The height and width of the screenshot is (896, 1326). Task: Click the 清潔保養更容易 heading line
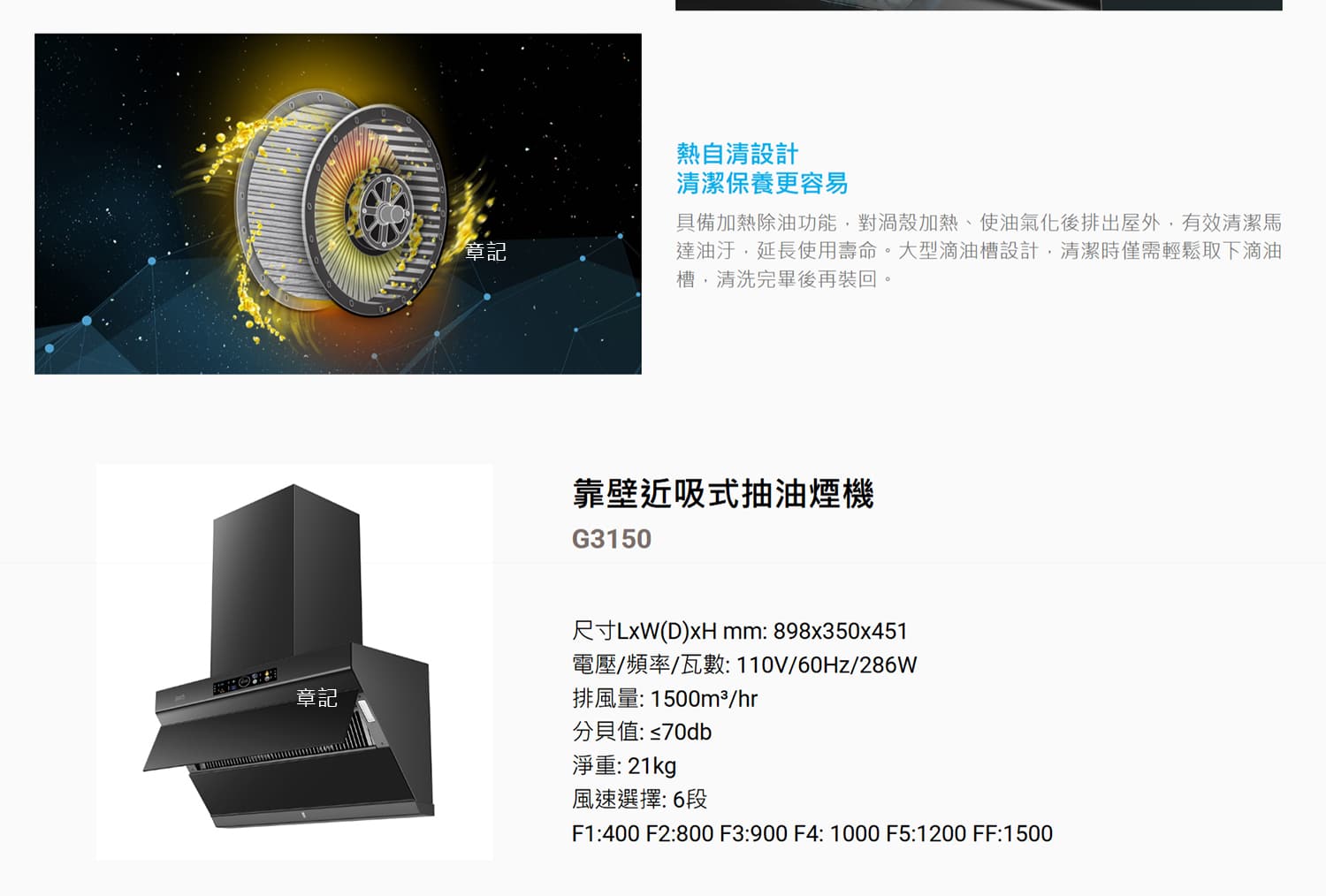(762, 183)
